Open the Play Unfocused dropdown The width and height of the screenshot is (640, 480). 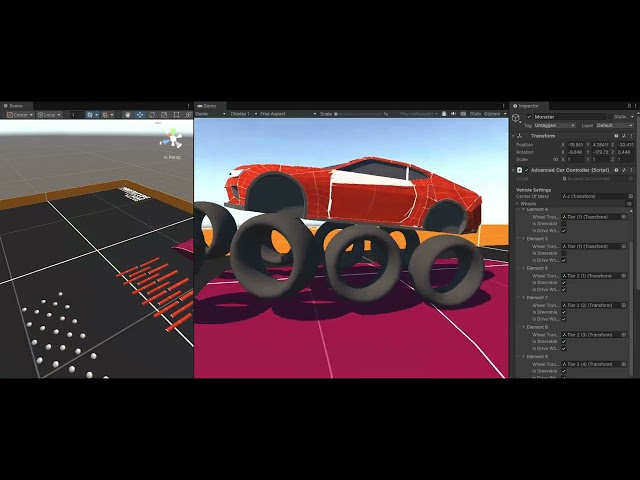[419, 114]
